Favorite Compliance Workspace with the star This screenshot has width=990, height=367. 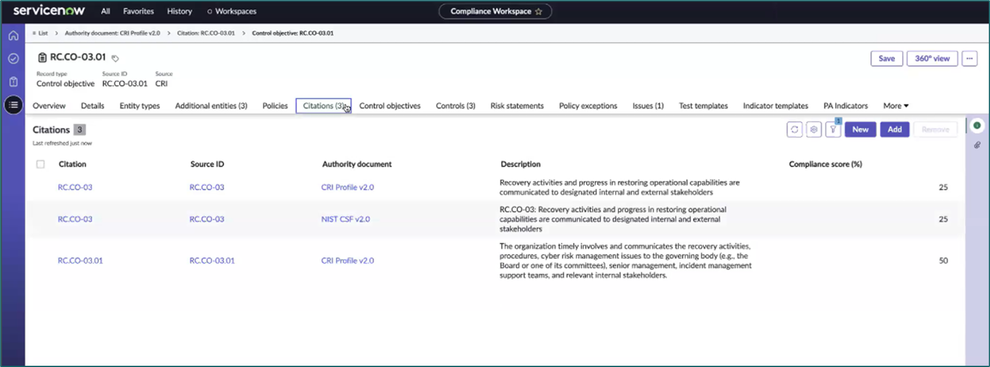click(x=539, y=11)
